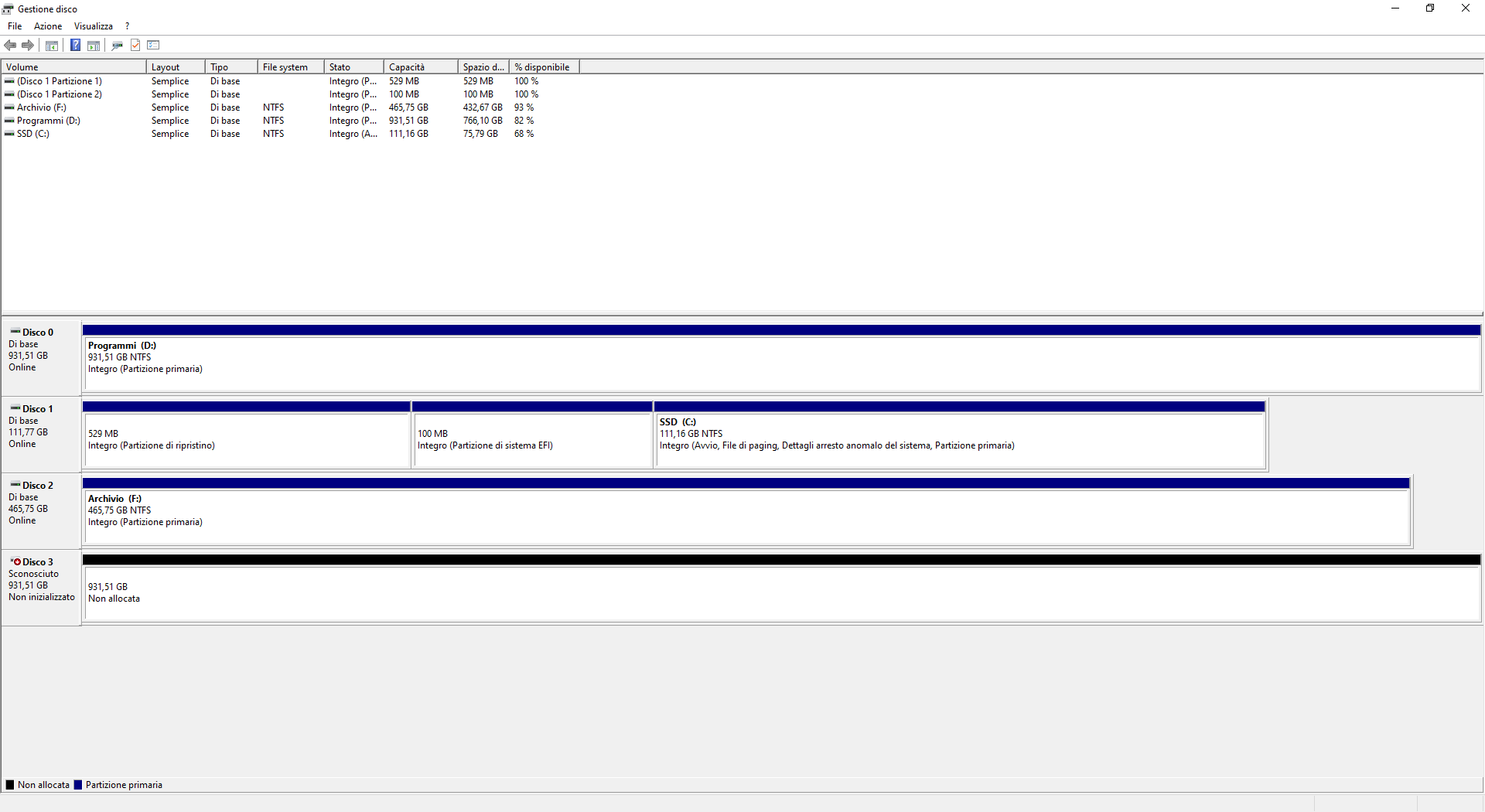Sort by the File system column header

(291, 67)
